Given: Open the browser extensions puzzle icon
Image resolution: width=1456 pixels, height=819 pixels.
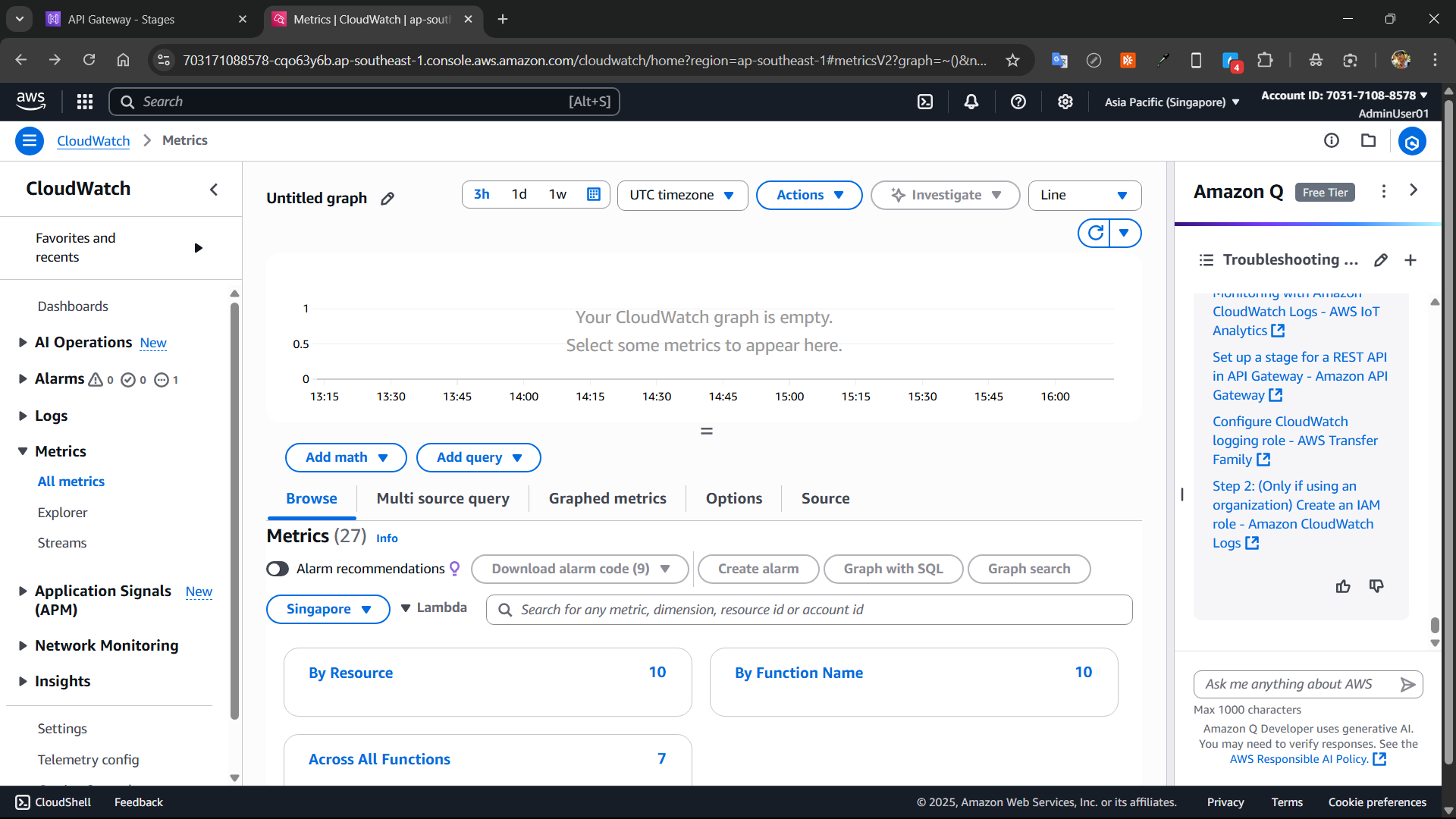Looking at the screenshot, I should pyautogui.click(x=1265, y=60).
